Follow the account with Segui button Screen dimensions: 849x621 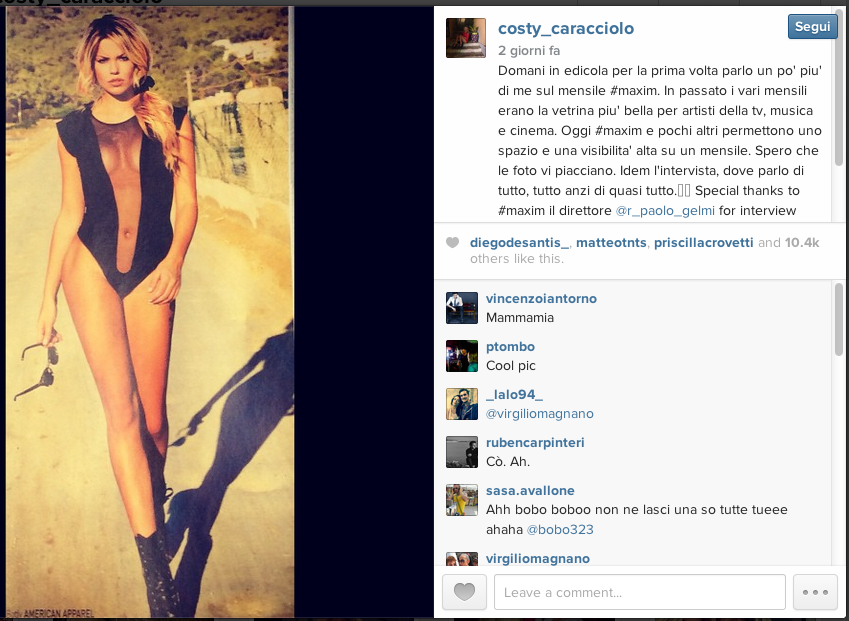812,27
